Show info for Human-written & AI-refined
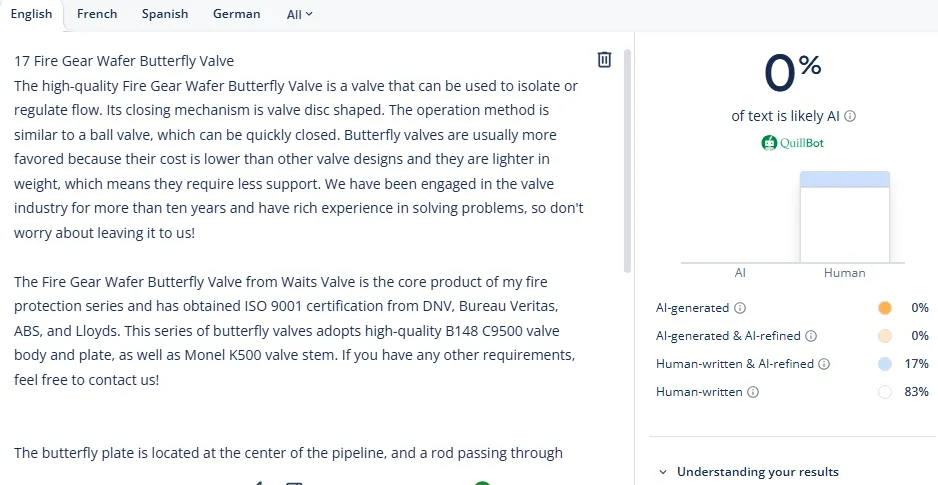Viewport: 938px width, 485px height. coord(824,364)
